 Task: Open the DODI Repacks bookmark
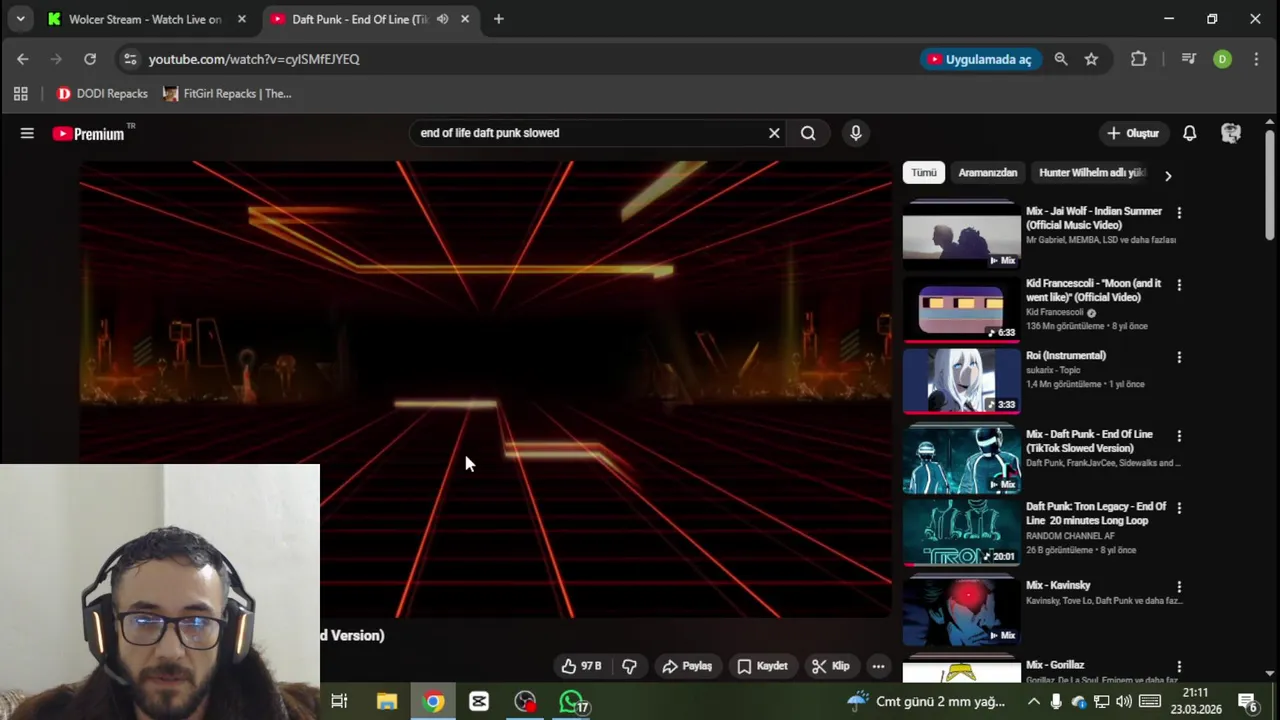click(x=103, y=94)
